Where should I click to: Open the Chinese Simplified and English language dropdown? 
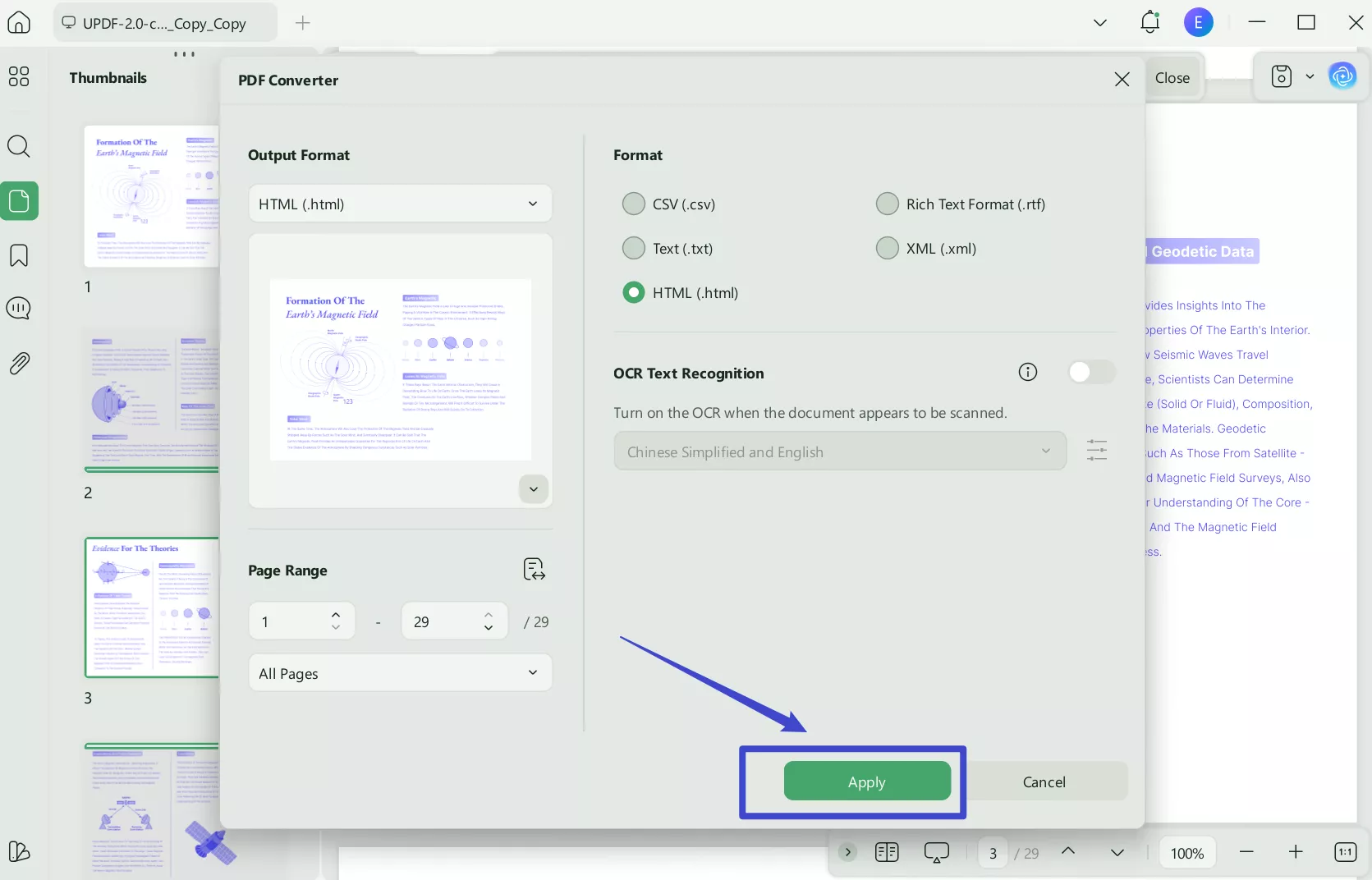point(838,451)
